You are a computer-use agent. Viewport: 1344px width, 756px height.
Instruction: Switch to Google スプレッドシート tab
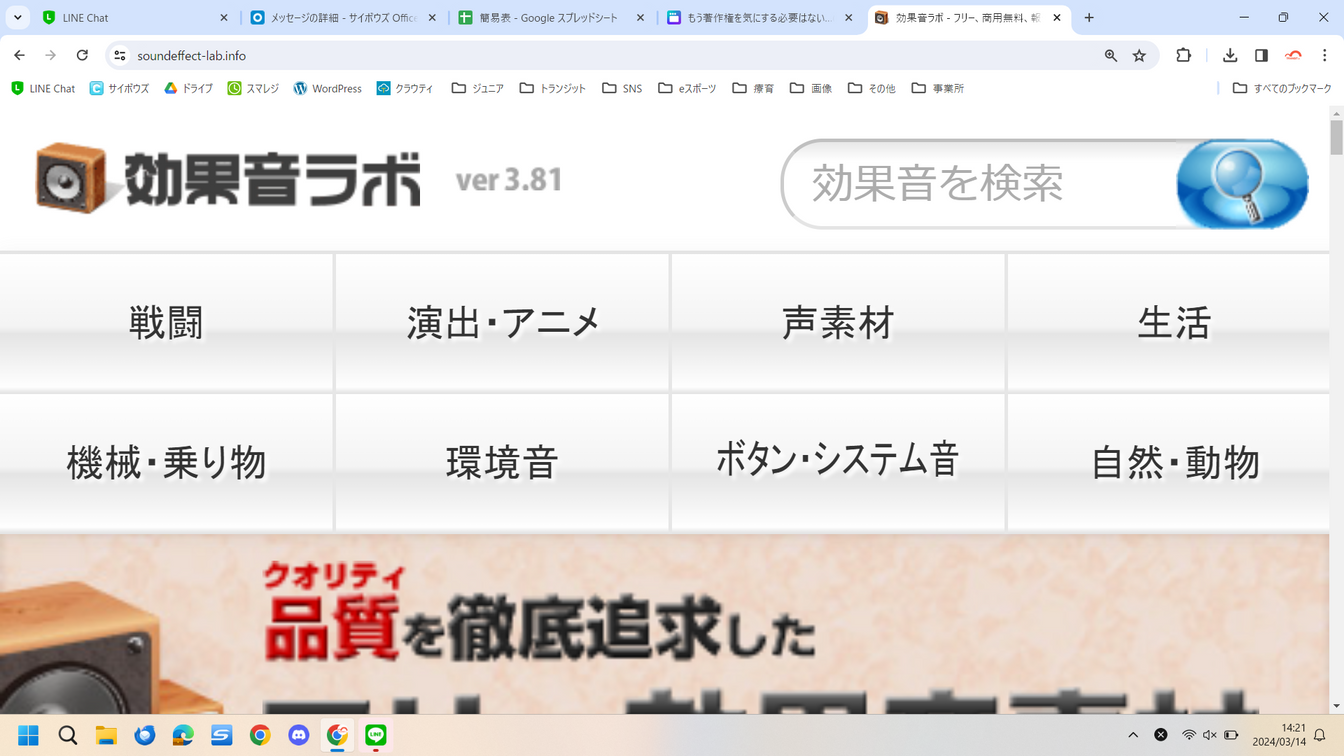(x=550, y=18)
